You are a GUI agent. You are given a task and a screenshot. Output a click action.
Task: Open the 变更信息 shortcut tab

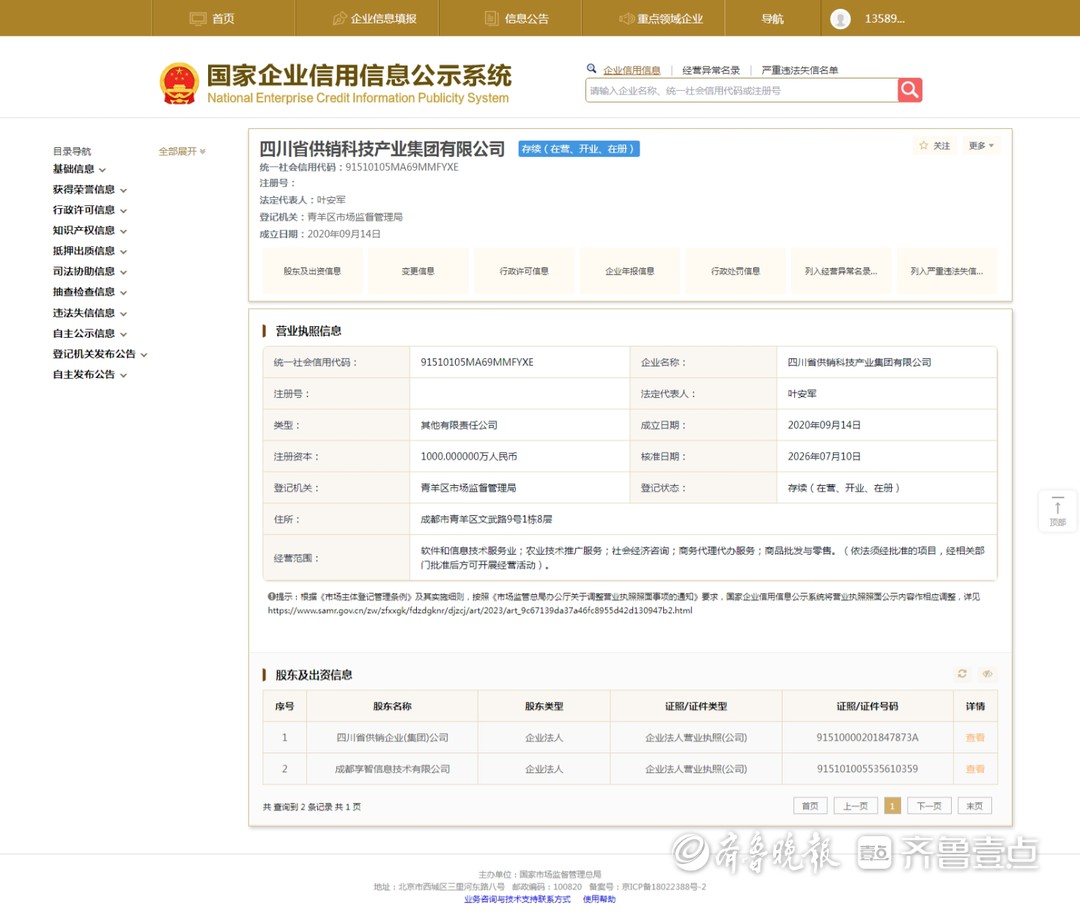tap(418, 271)
